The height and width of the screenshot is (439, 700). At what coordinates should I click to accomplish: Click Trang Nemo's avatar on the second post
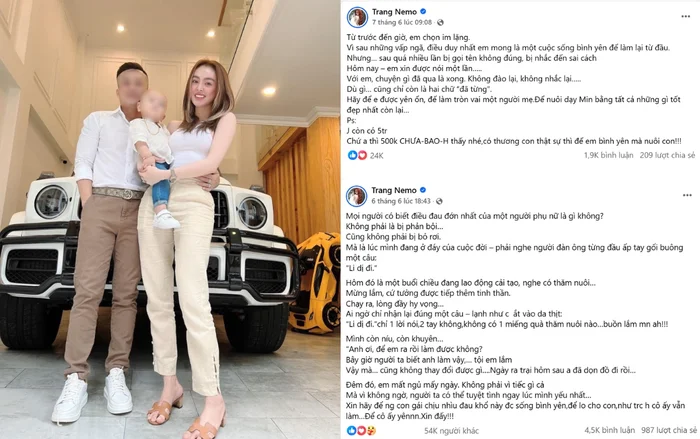357,196
